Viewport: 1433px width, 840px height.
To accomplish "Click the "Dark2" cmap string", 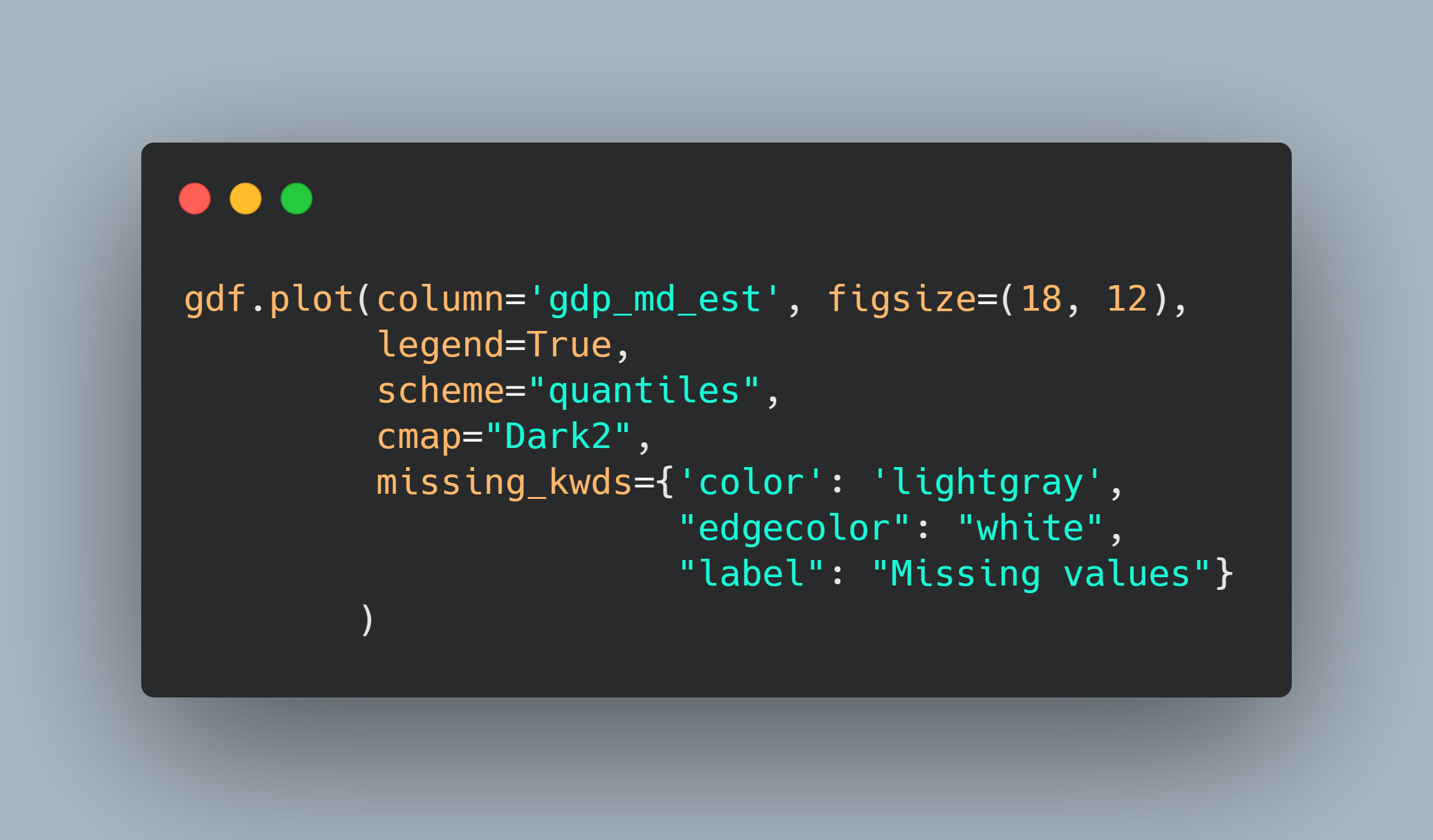I will [558, 437].
